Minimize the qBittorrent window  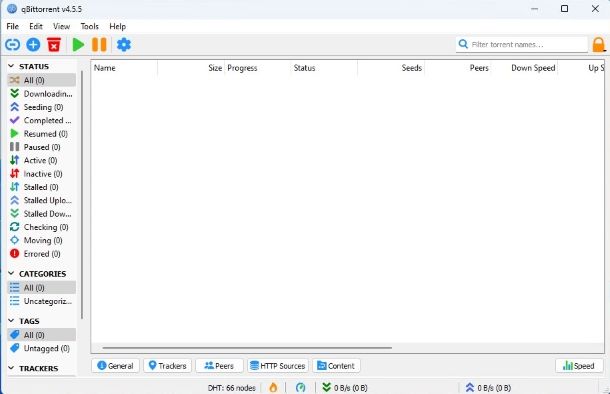[x=535, y=9]
